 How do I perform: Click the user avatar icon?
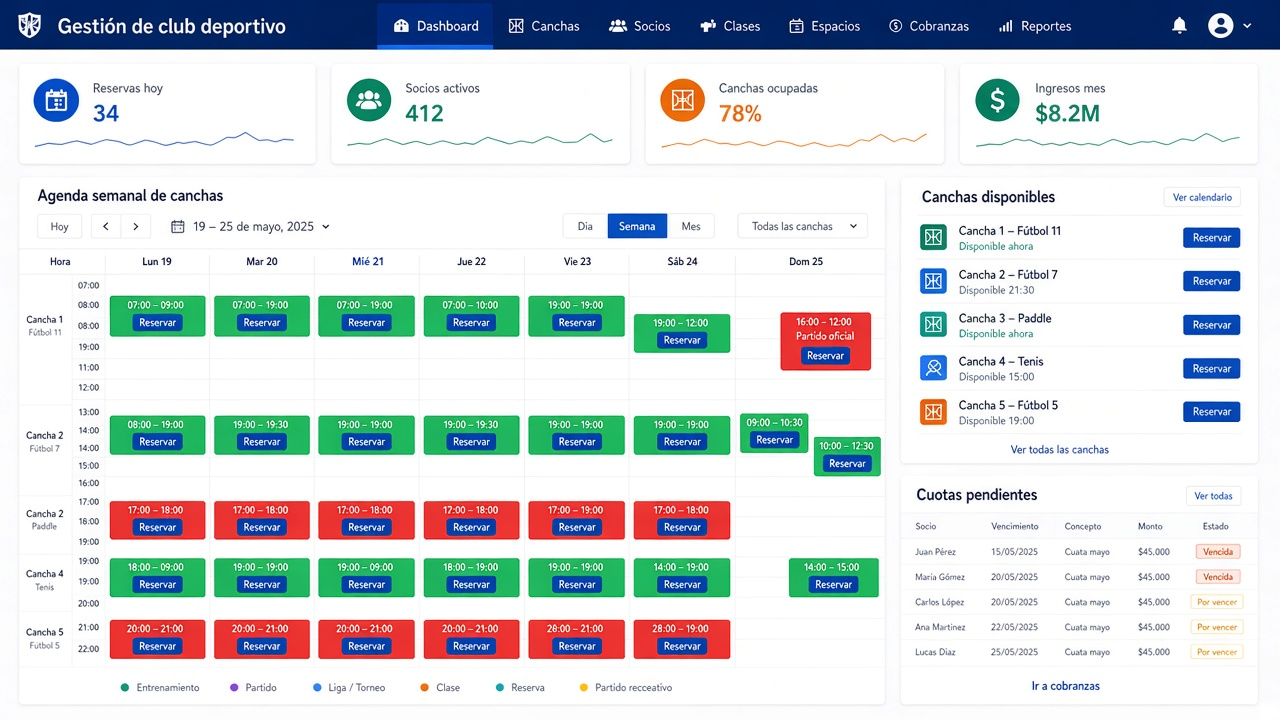point(1220,26)
